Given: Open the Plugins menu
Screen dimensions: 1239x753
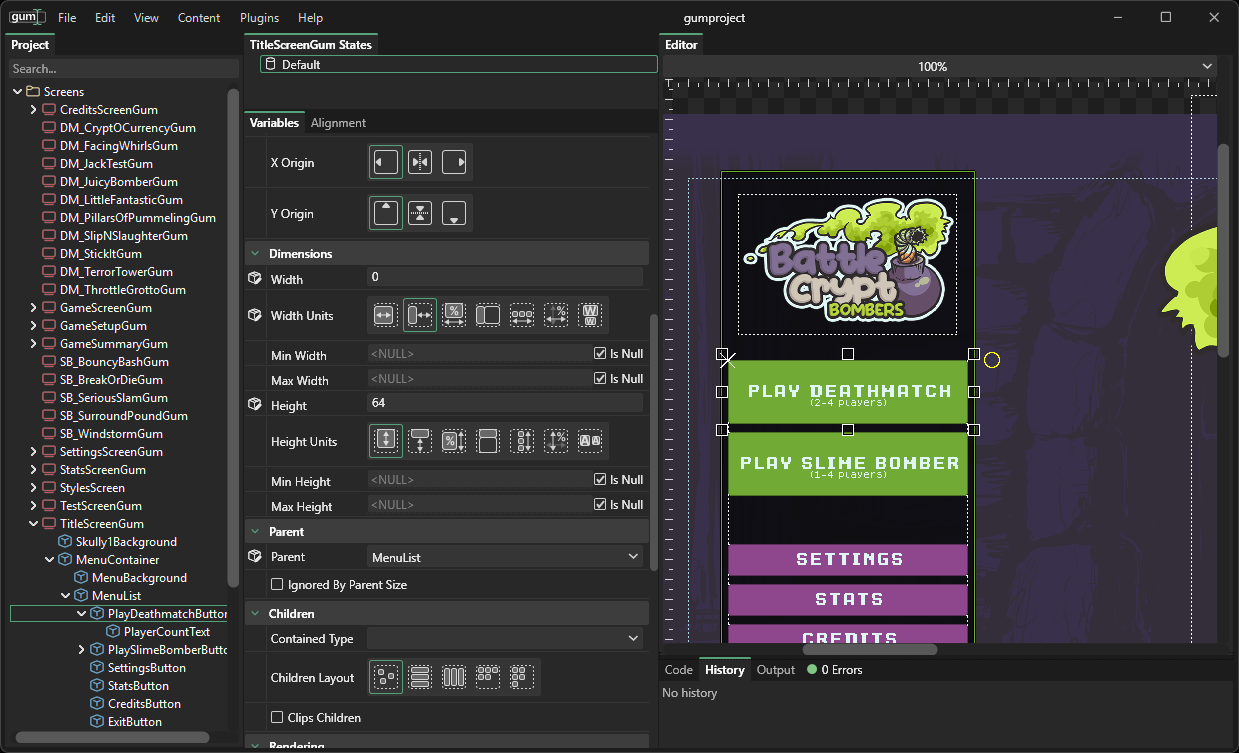Looking at the screenshot, I should tap(259, 18).
